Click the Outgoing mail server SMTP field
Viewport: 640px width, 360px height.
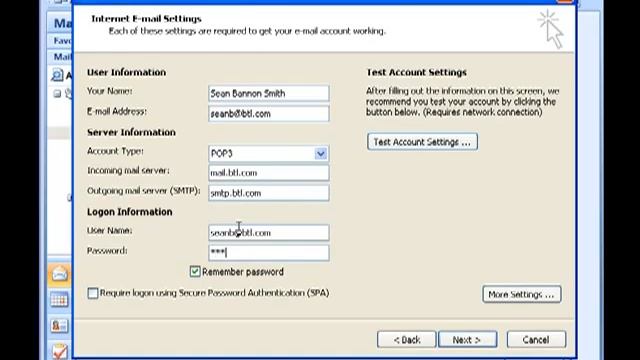coord(269,193)
